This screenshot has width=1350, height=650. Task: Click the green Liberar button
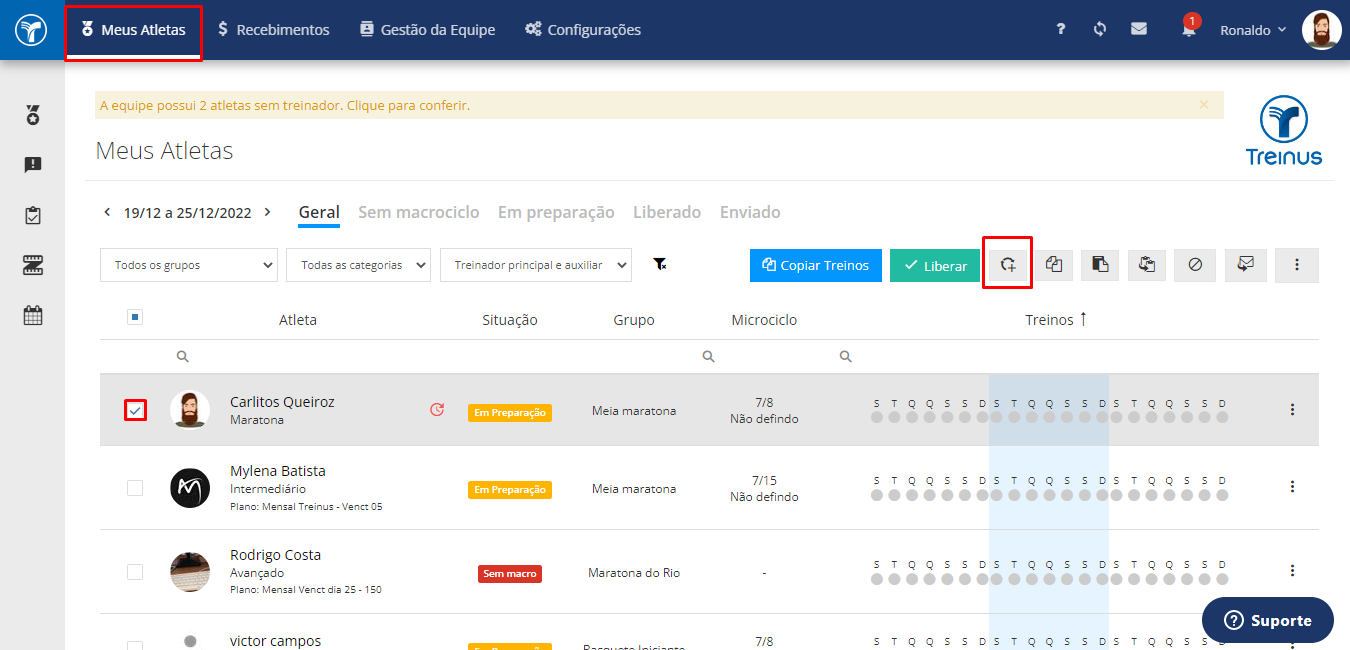(x=935, y=265)
